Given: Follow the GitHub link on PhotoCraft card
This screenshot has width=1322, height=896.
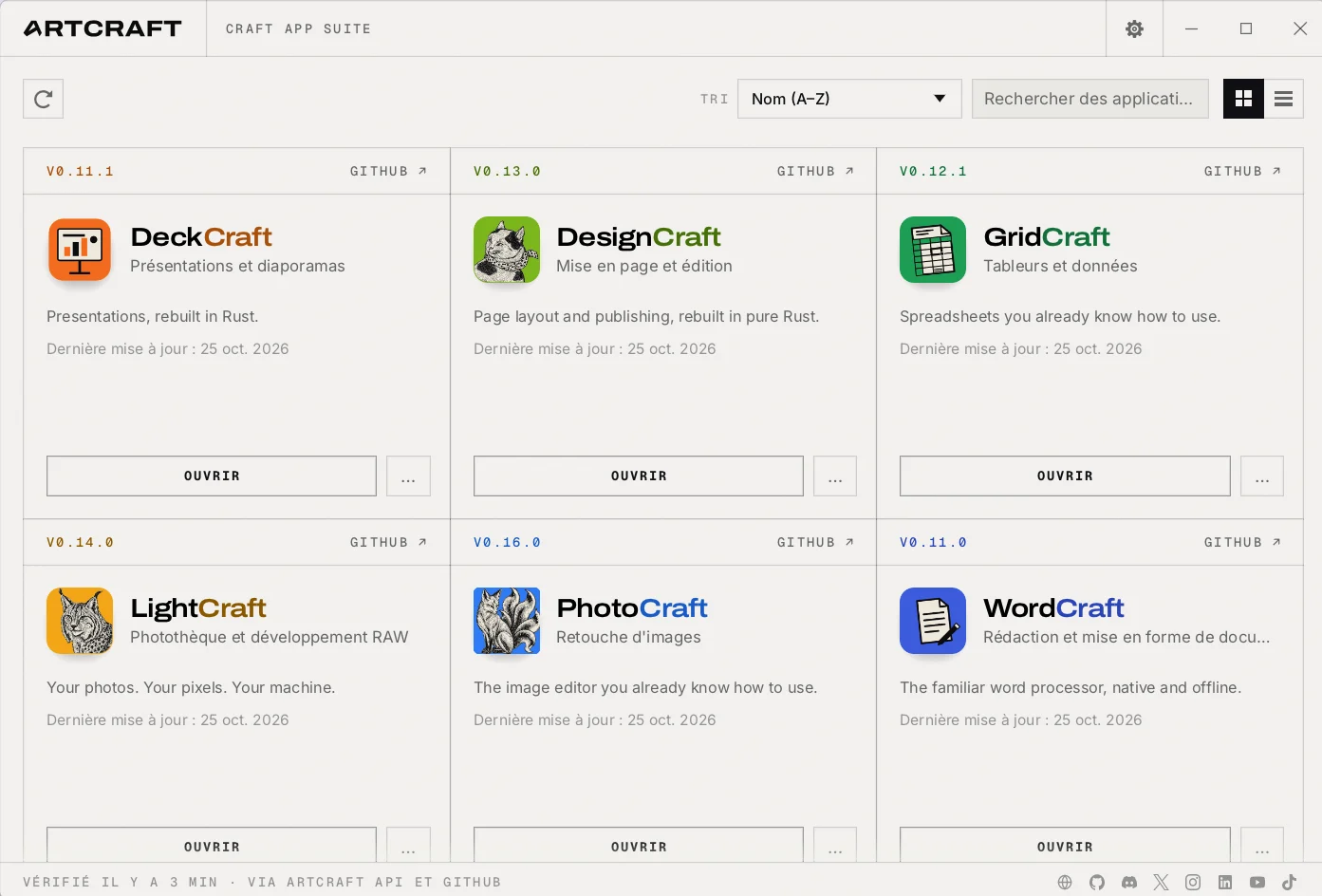Looking at the screenshot, I should pyautogui.click(x=815, y=543).
